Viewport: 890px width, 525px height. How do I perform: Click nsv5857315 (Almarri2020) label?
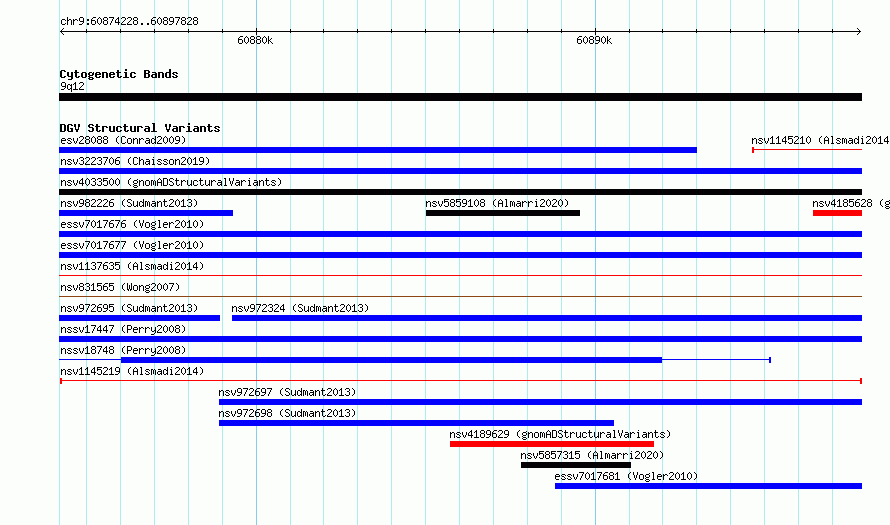pyautogui.click(x=592, y=455)
